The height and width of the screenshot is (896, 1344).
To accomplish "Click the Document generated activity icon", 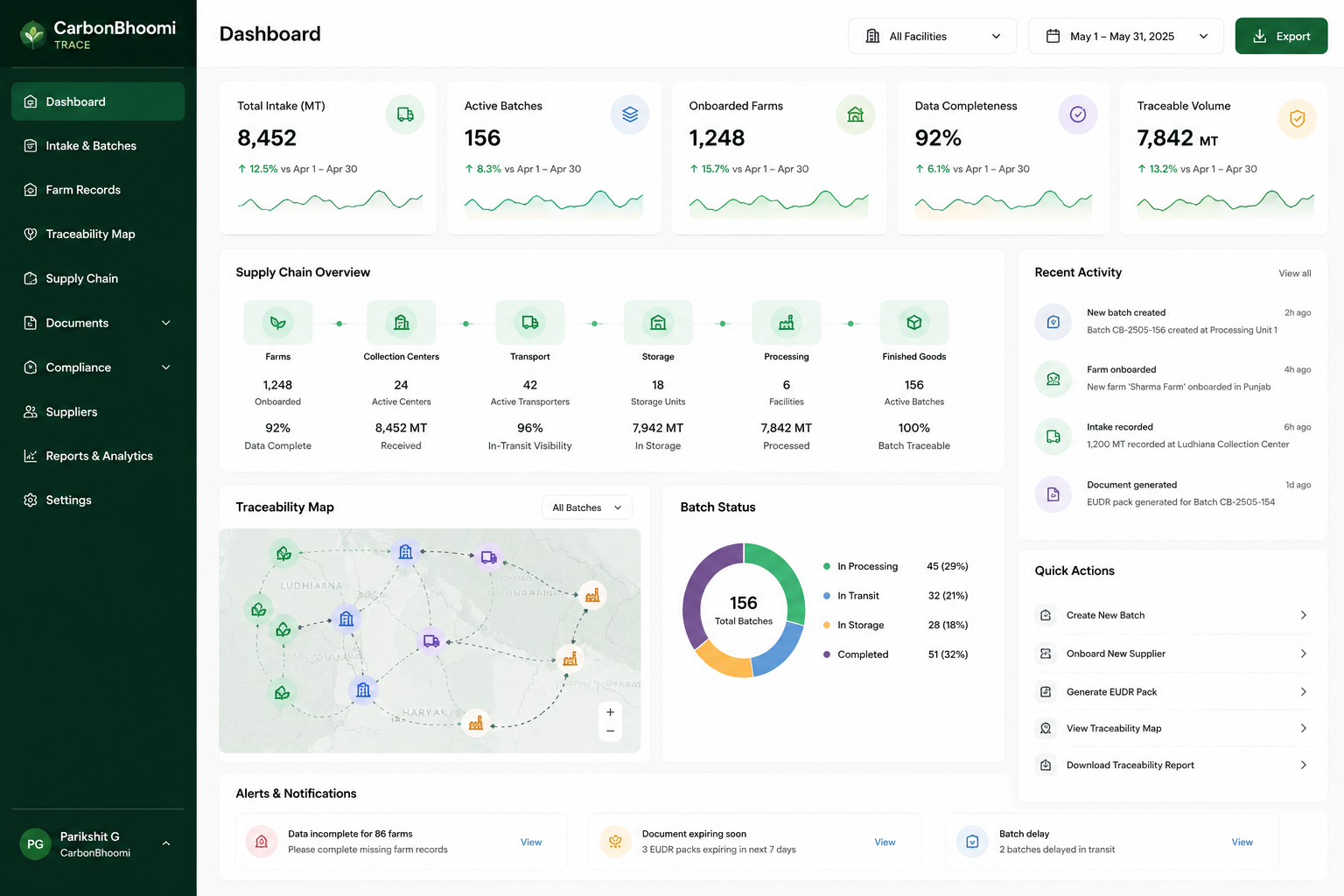I will [1053, 494].
